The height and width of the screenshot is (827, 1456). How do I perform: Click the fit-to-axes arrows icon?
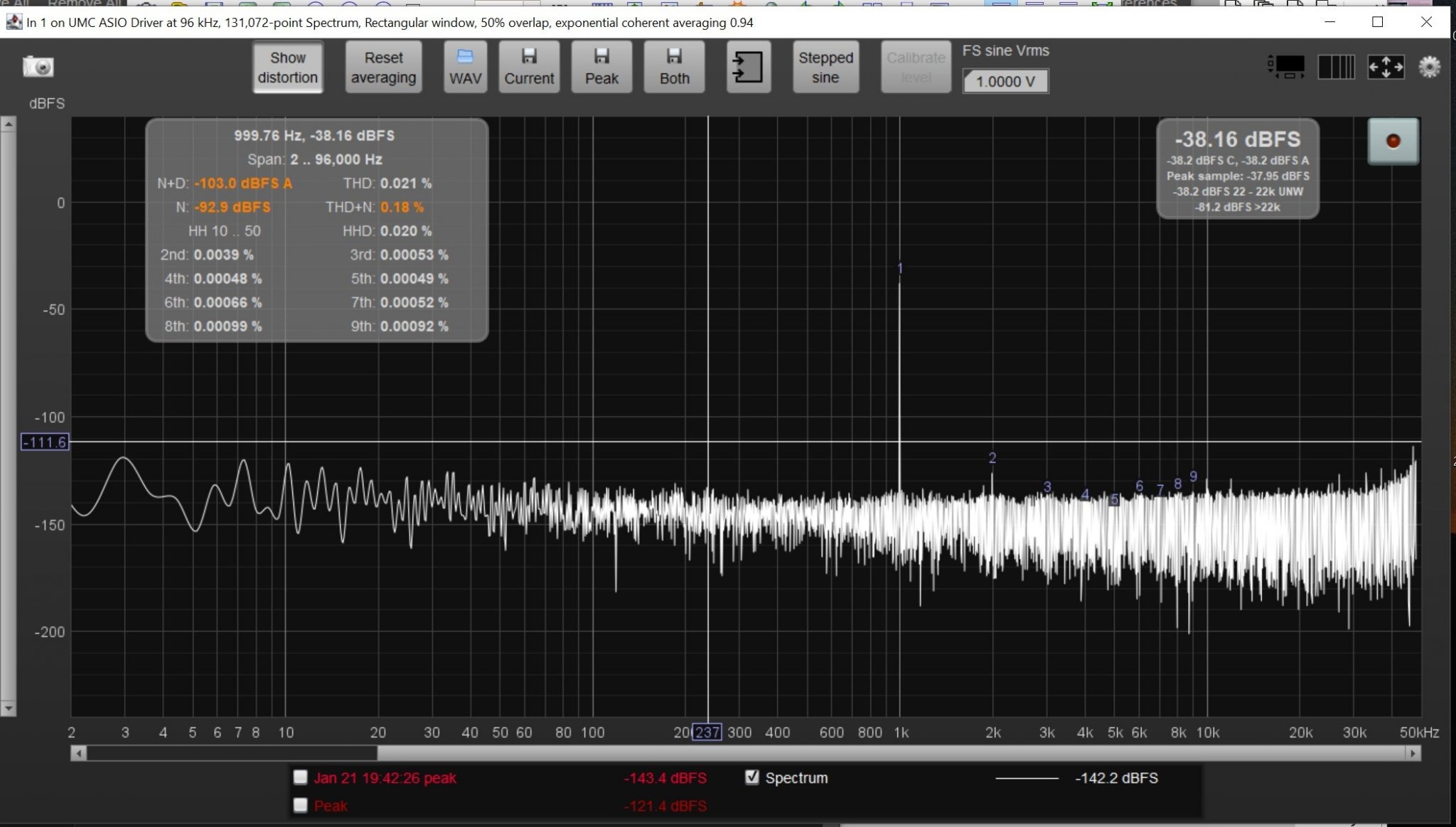(1386, 67)
